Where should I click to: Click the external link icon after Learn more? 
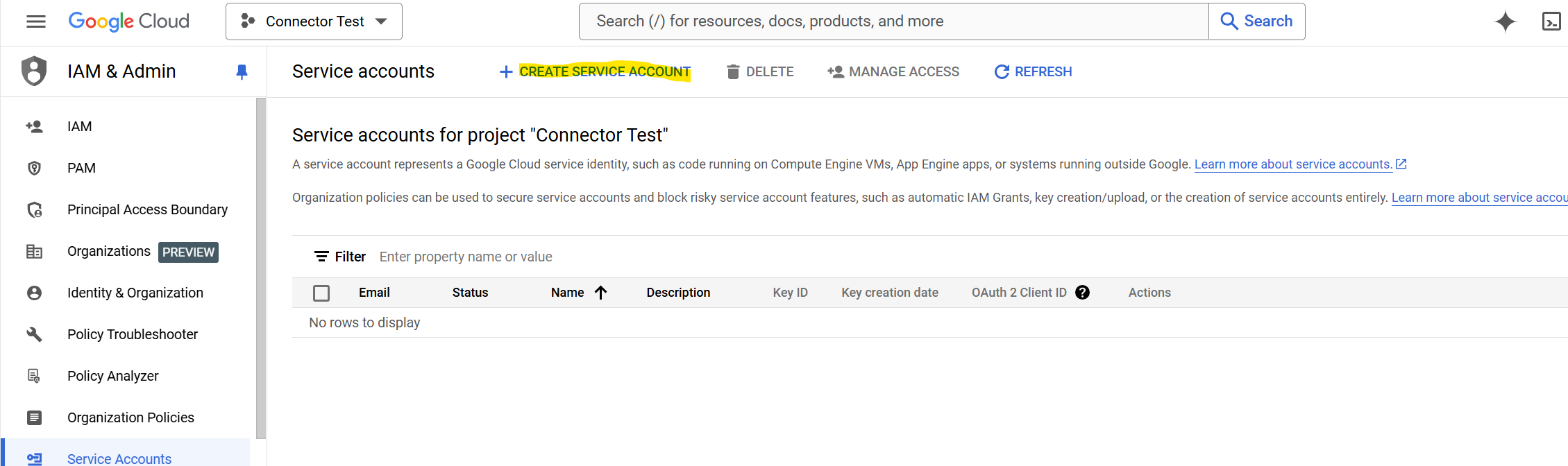(1401, 164)
